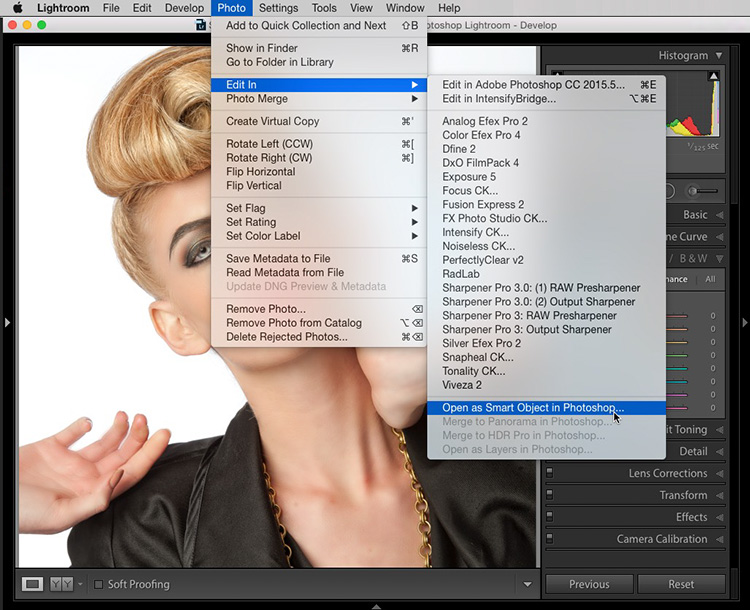The image size is (750, 610).
Task: Click the Previous button
Action: (589, 584)
